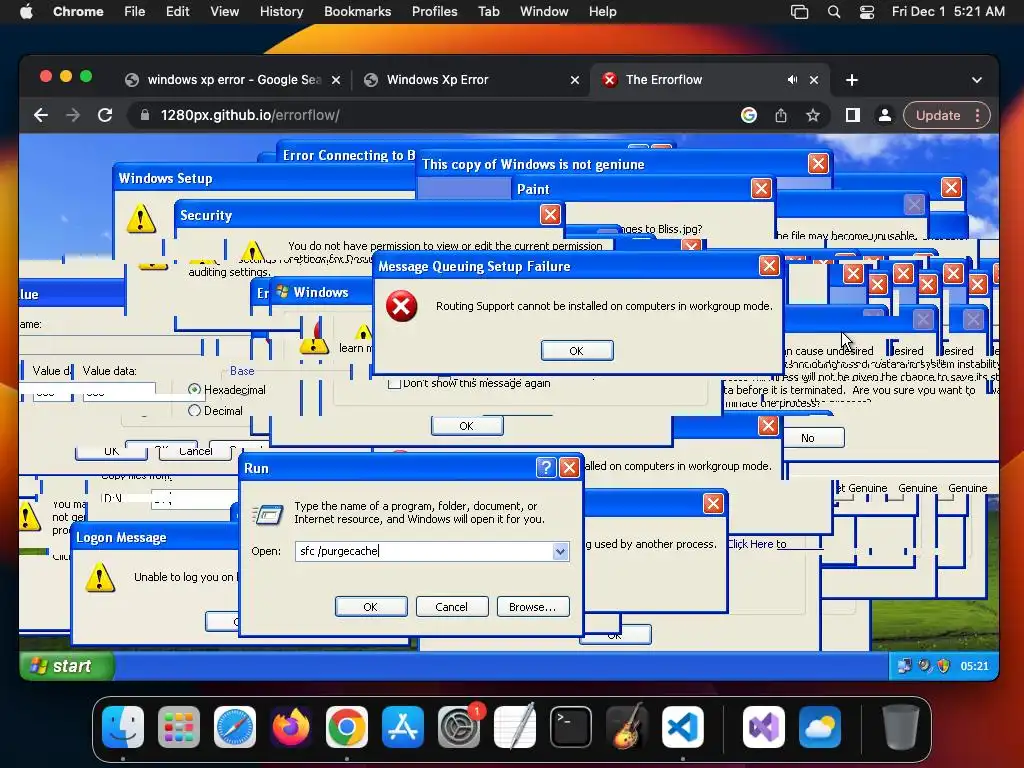1024x768 pixels.
Task: Launch GarageBand from the Dock
Action: (627, 727)
